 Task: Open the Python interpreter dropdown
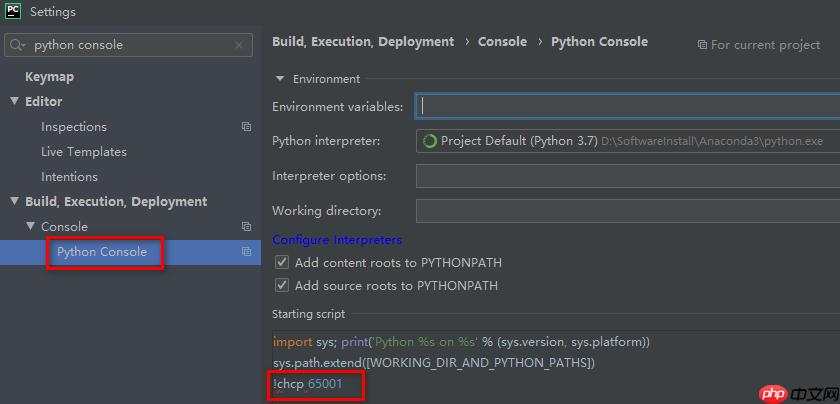pos(628,141)
